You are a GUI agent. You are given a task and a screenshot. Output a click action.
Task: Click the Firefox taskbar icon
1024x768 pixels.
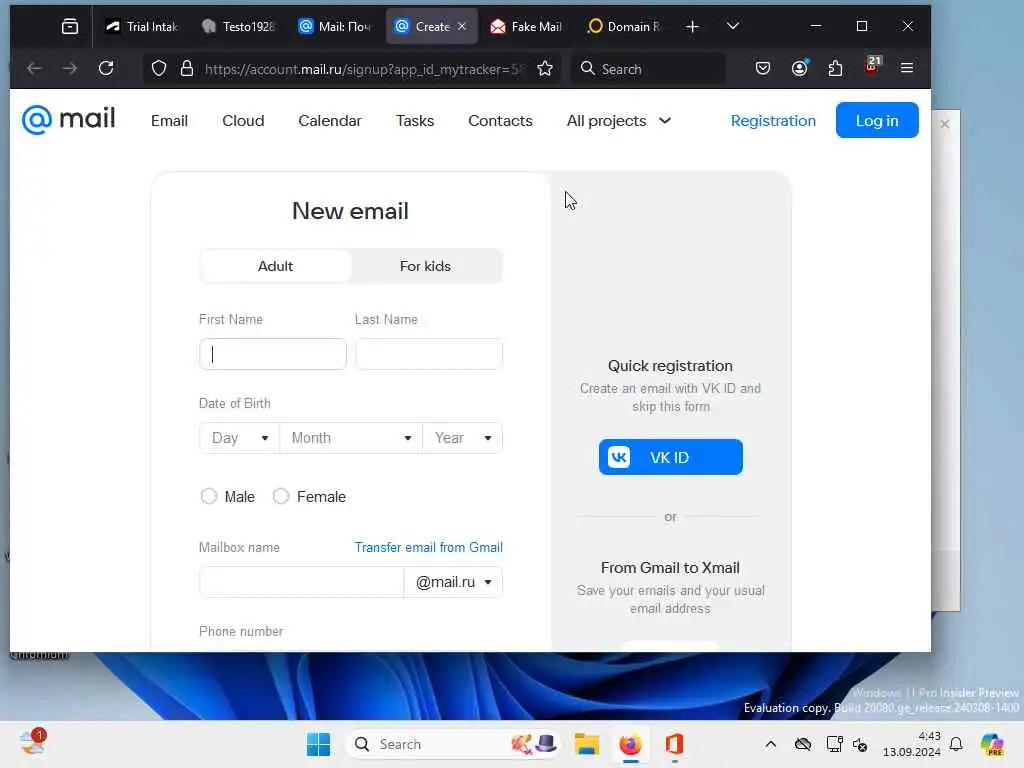tap(630, 744)
